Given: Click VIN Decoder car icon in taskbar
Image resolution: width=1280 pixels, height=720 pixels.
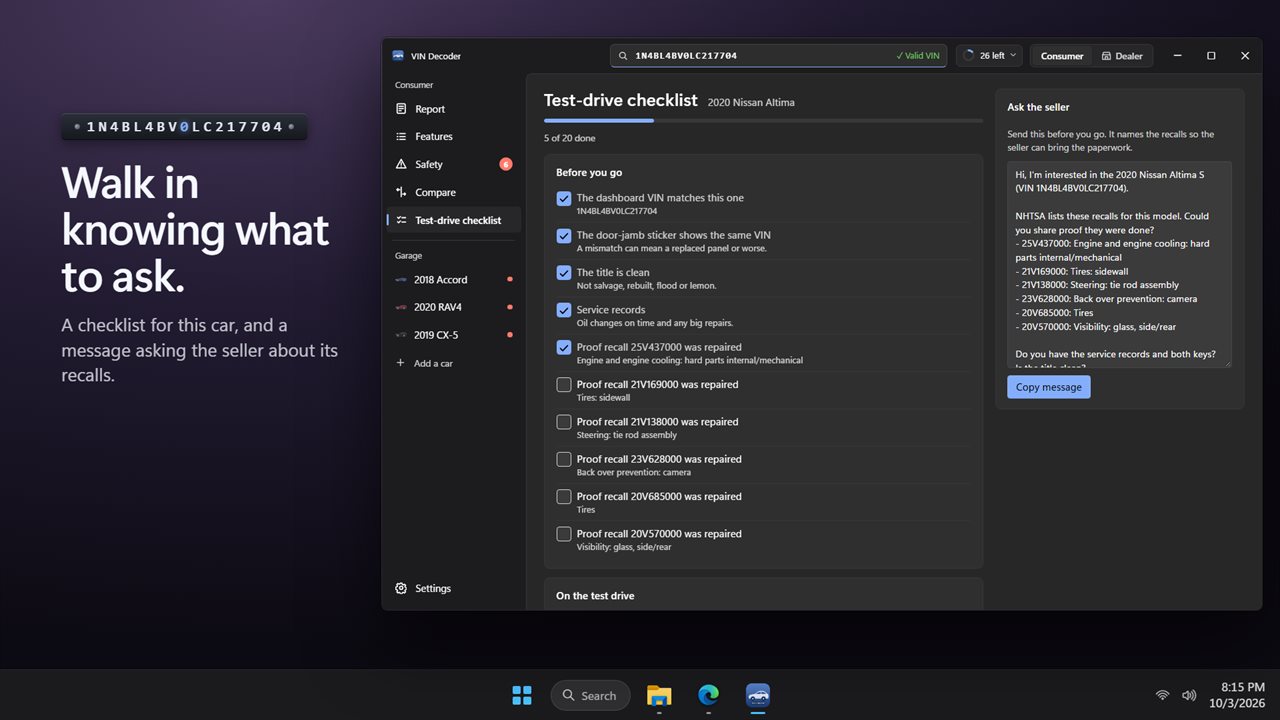Looking at the screenshot, I should click(x=758, y=695).
